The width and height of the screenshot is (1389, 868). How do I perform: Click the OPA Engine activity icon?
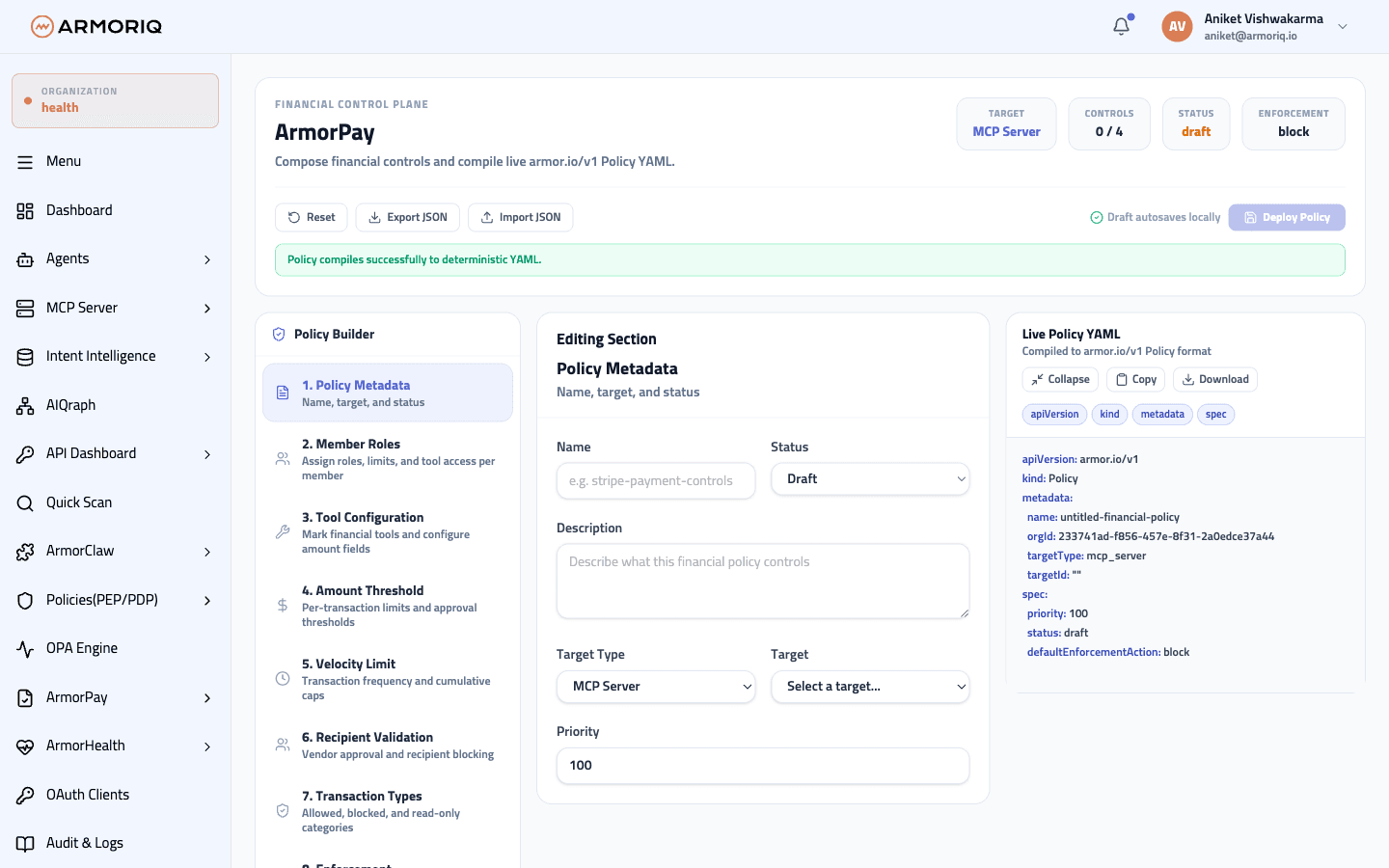coord(25,649)
